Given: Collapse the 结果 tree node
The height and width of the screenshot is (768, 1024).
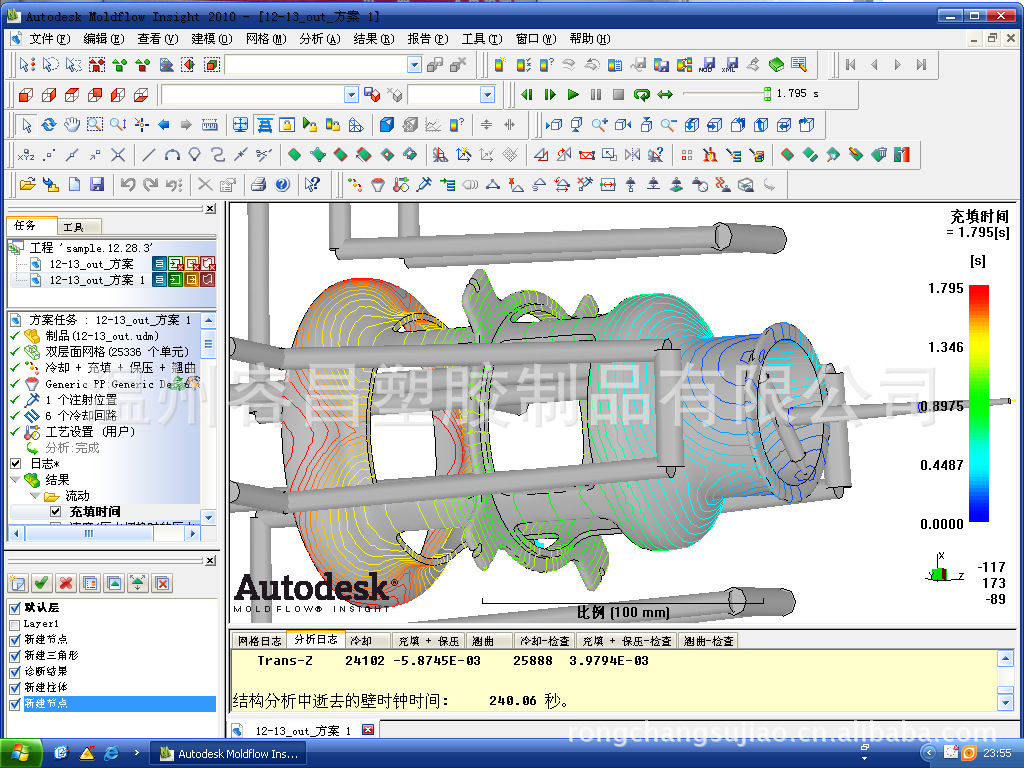Looking at the screenshot, I should [16, 480].
